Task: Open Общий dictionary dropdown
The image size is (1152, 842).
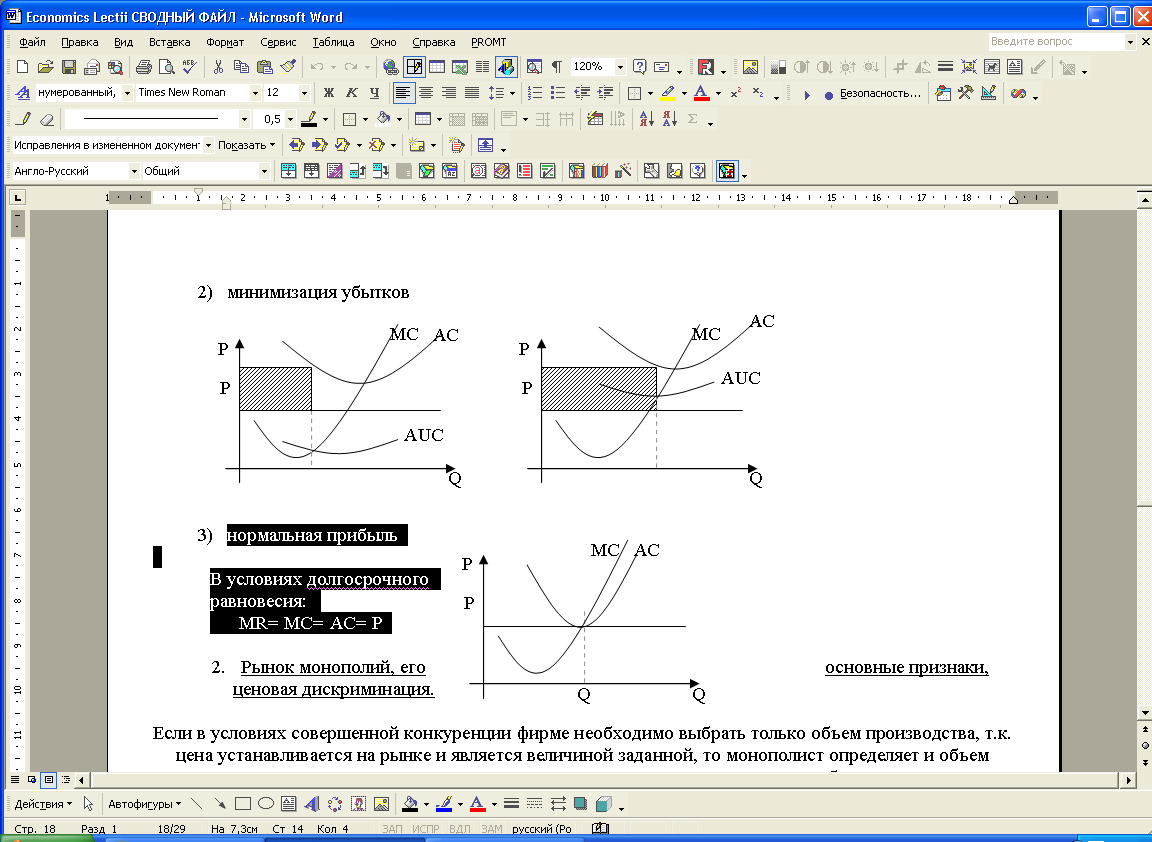Action: click(x=264, y=171)
